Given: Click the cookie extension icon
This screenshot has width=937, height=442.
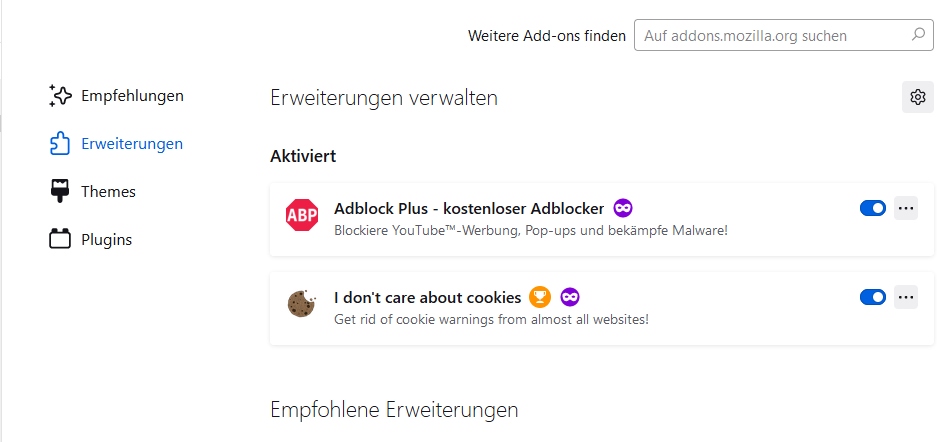Looking at the screenshot, I should [x=302, y=304].
